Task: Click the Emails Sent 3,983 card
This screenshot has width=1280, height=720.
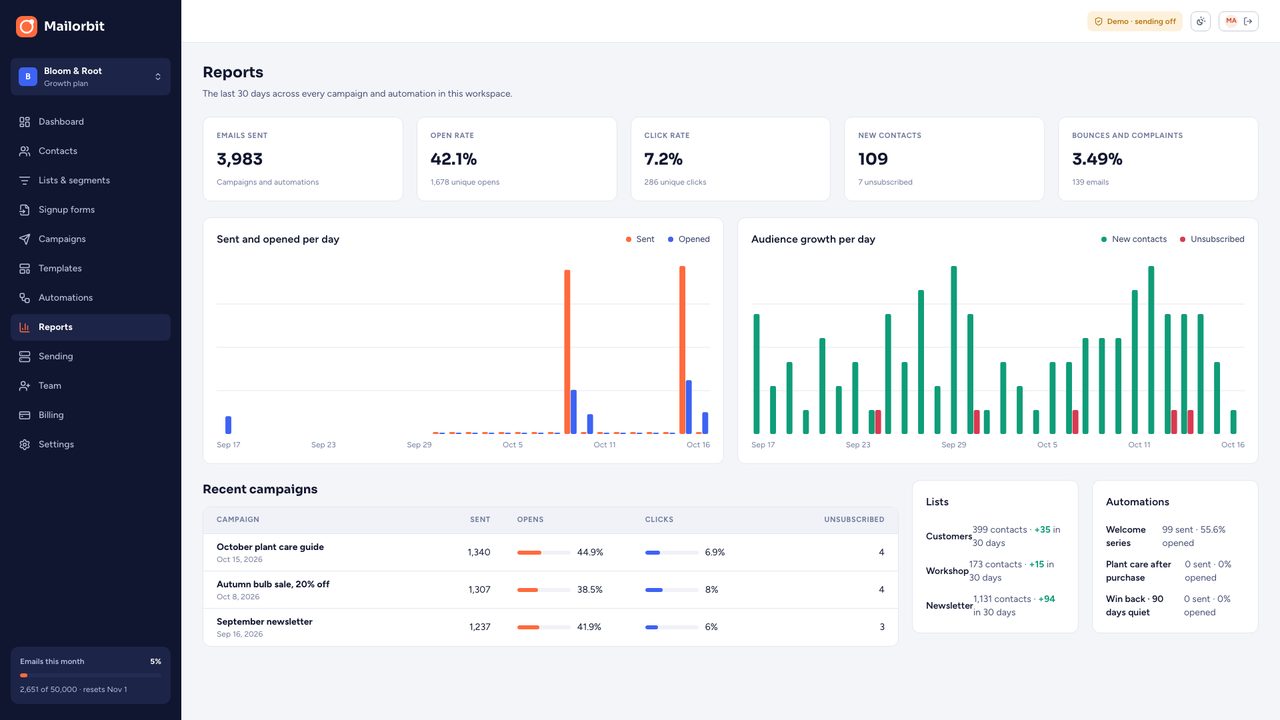Action: click(x=303, y=159)
